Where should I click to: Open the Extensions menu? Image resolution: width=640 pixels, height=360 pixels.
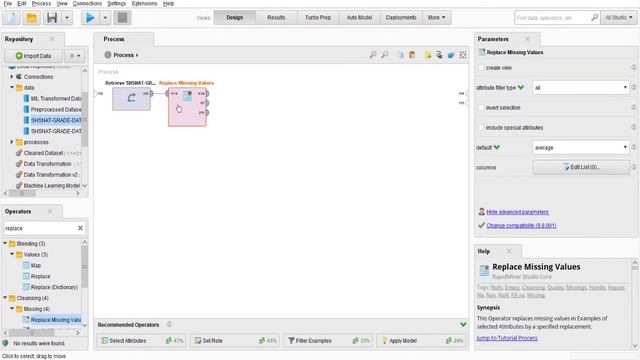[144, 3]
